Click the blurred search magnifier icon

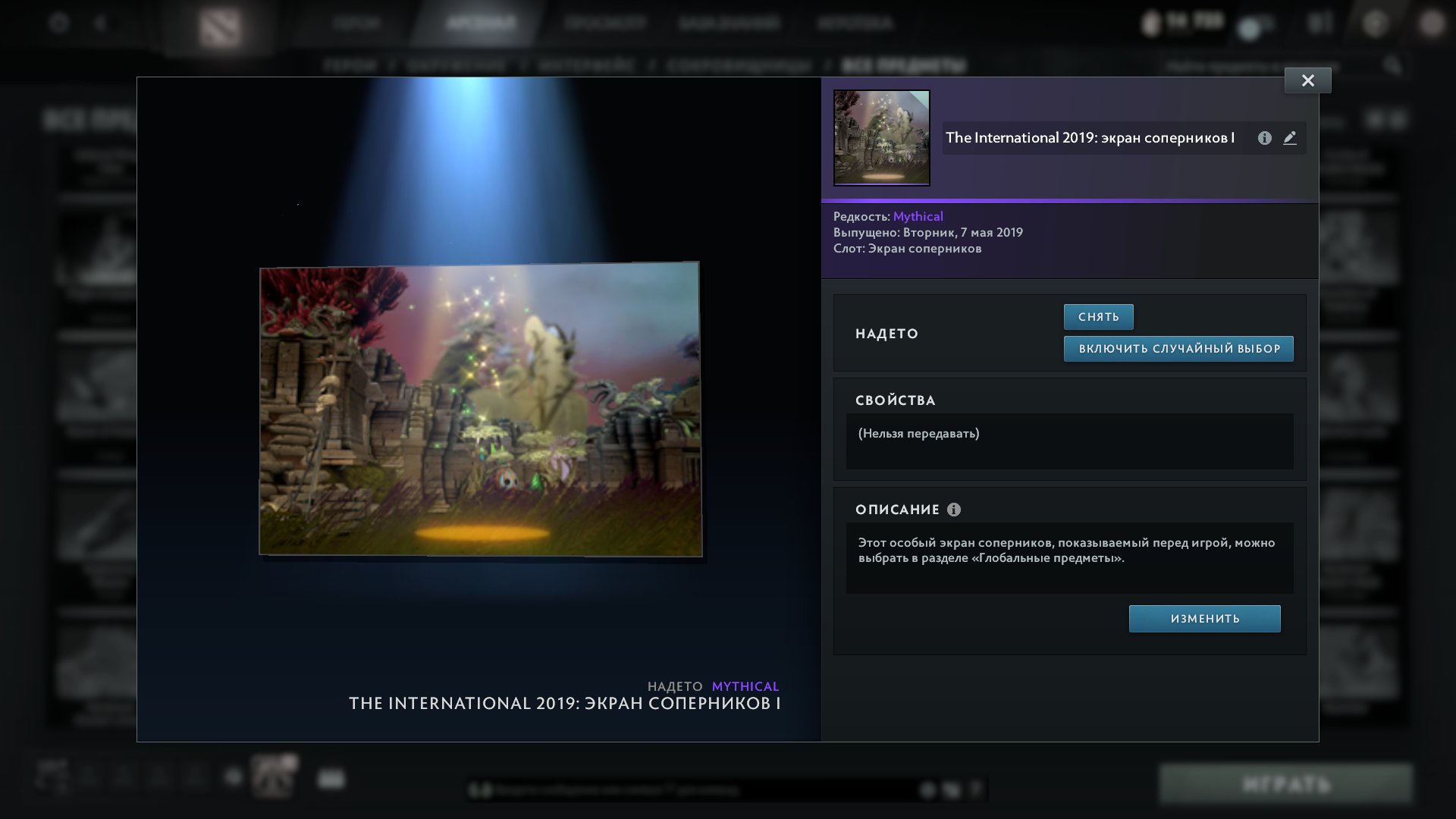[1392, 66]
